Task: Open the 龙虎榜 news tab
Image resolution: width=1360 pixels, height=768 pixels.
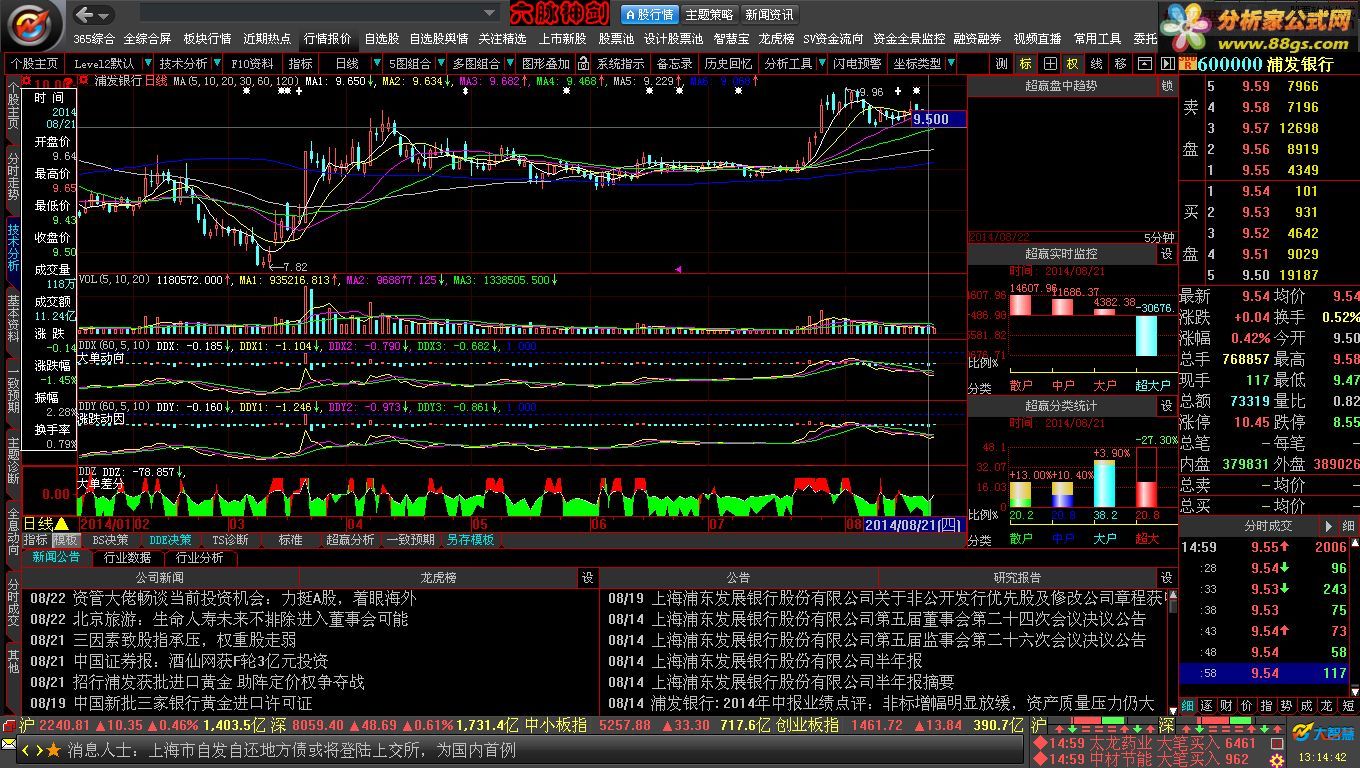Action: coord(438,577)
